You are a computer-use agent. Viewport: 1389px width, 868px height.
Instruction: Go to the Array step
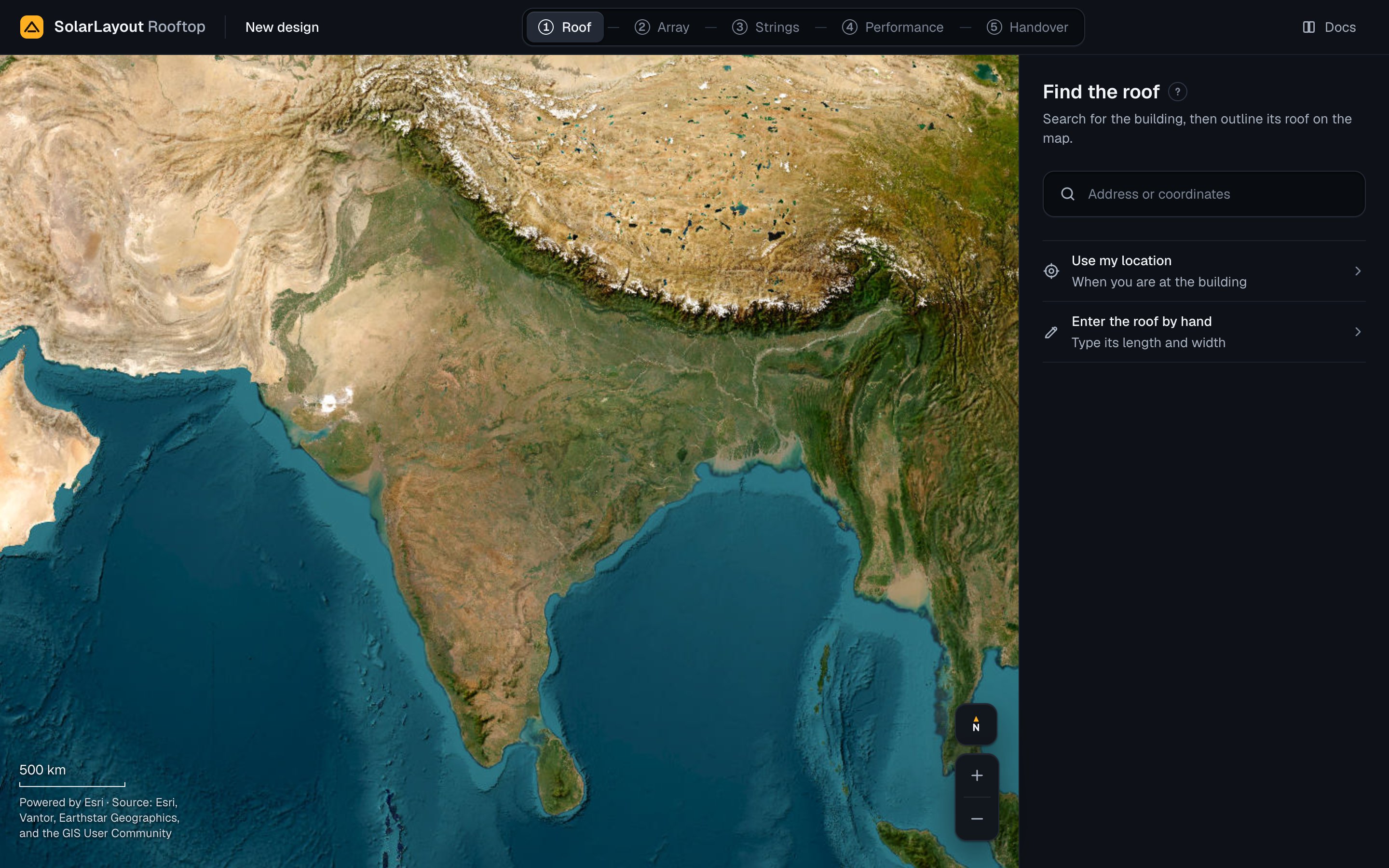point(662,27)
